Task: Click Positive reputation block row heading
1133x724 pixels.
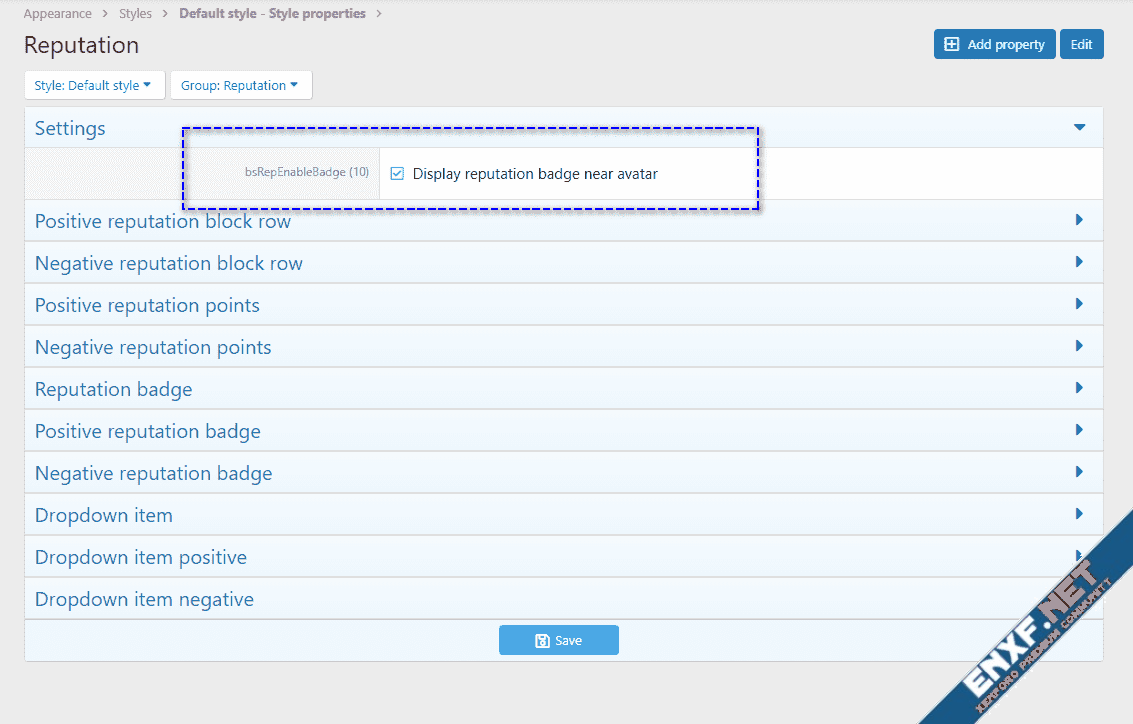Action: (x=163, y=221)
